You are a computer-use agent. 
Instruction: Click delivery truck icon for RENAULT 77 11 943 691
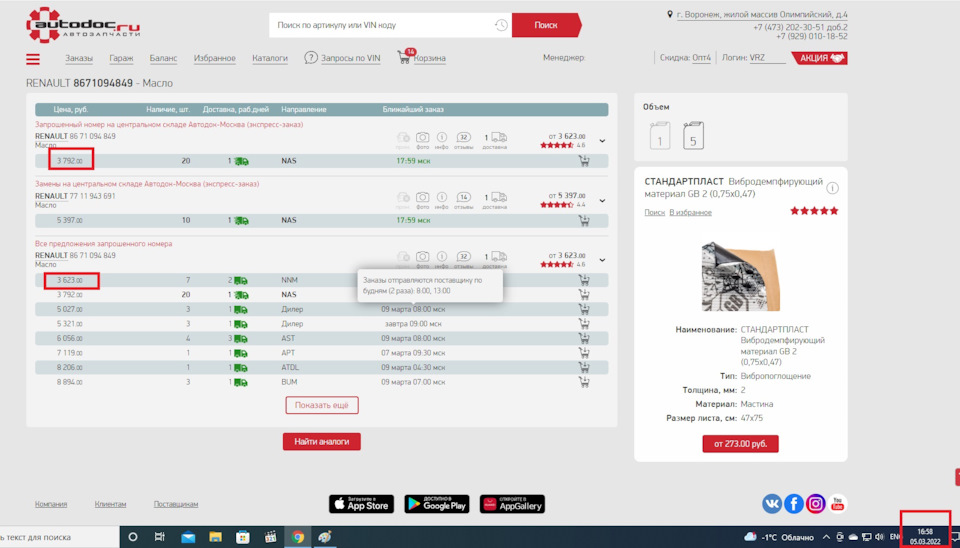coord(499,197)
